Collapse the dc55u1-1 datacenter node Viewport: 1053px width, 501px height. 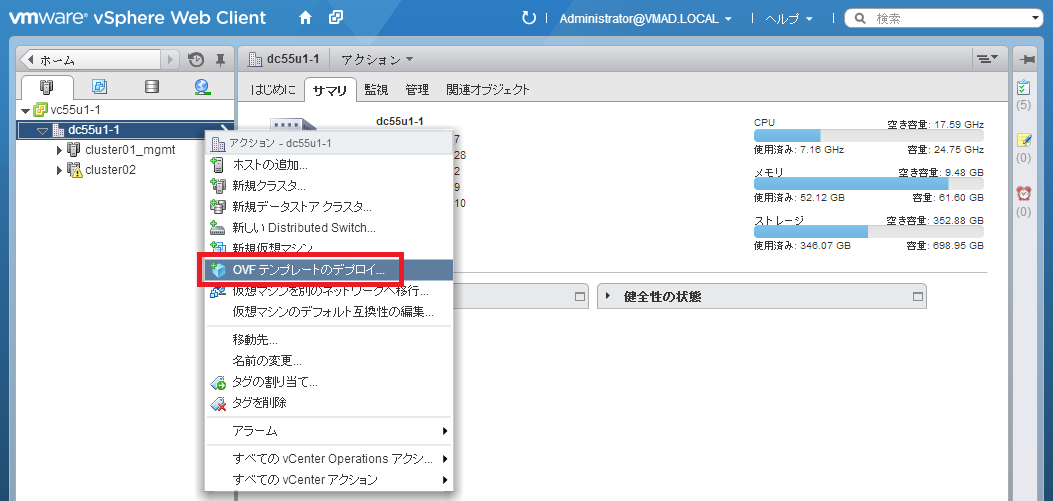point(43,130)
